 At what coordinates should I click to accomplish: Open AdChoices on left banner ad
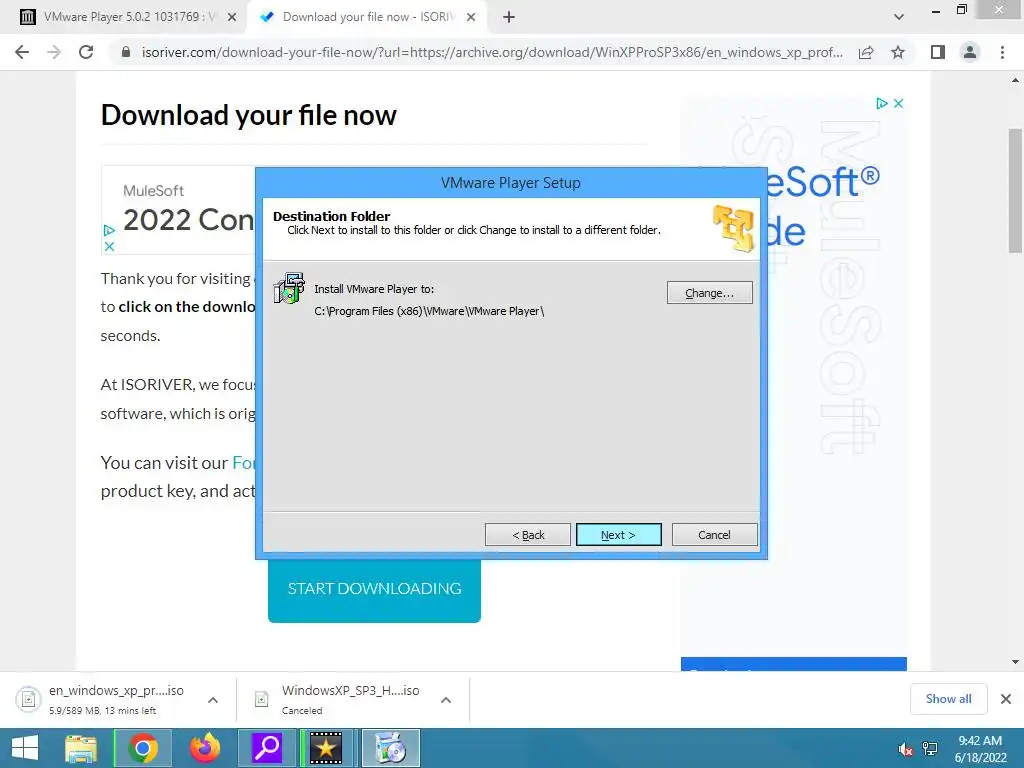pyautogui.click(x=109, y=230)
